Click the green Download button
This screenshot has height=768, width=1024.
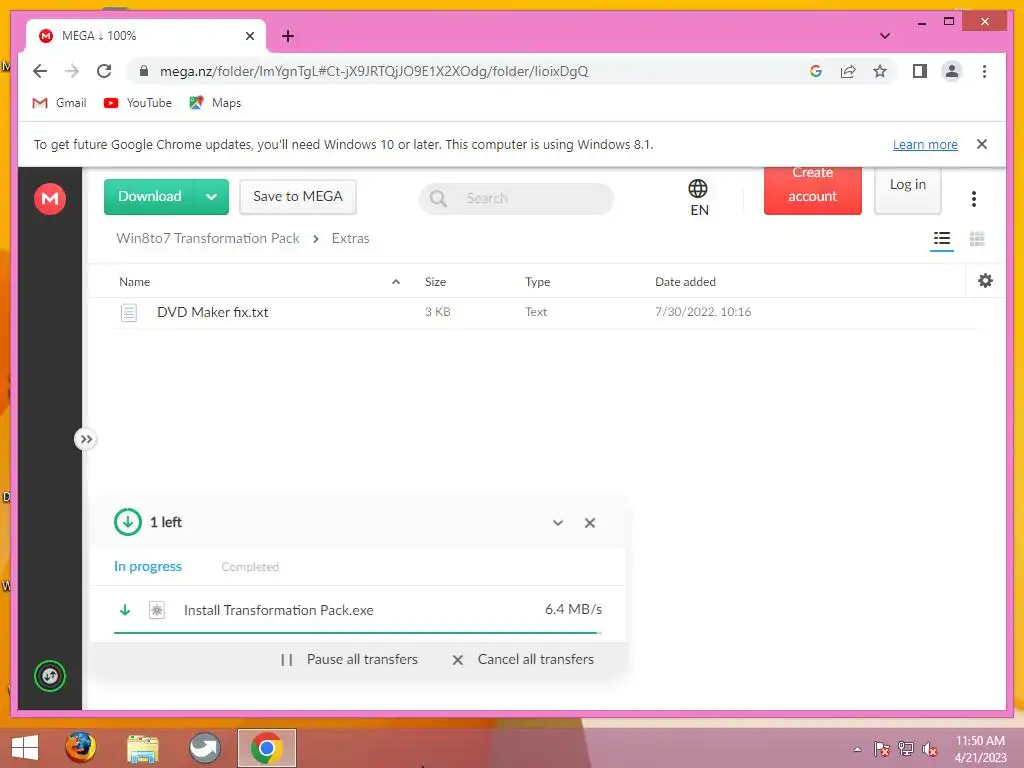(150, 197)
